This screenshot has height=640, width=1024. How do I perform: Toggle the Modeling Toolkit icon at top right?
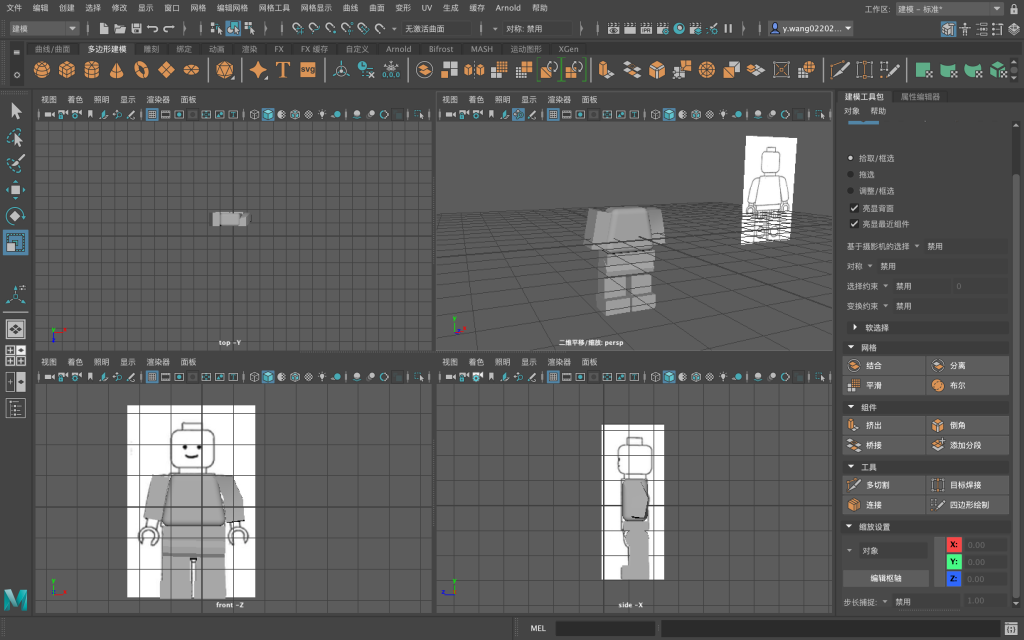(948, 29)
